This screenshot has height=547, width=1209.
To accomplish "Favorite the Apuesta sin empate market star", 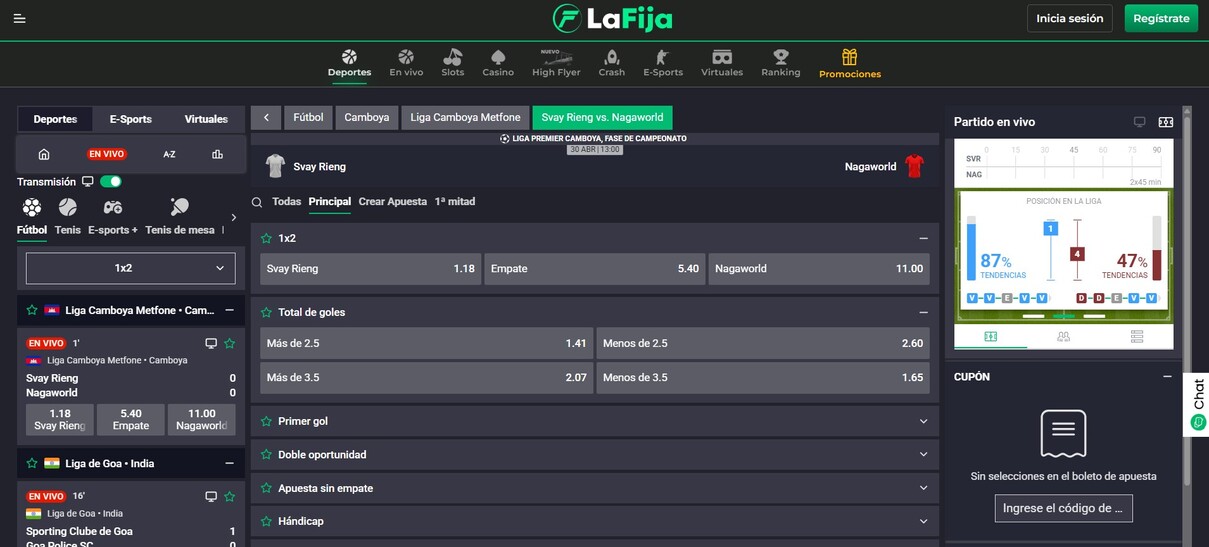I will 266,488.
